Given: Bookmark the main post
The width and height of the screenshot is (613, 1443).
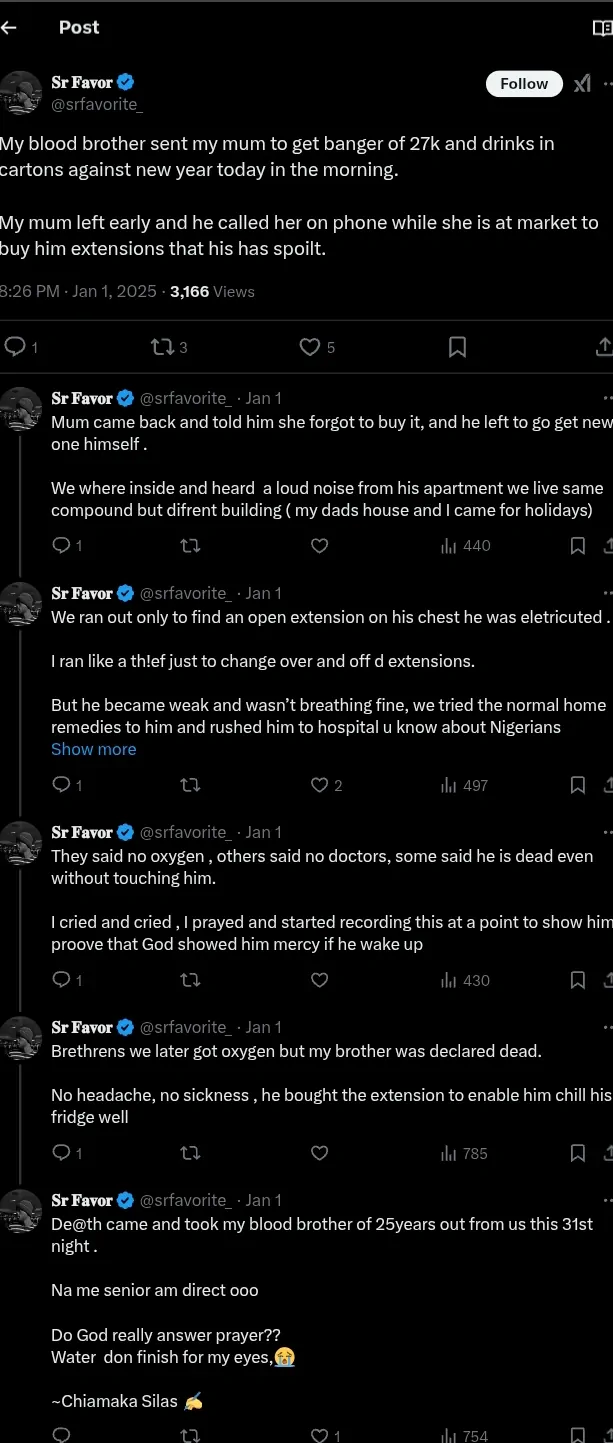Looking at the screenshot, I should [x=457, y=347].
